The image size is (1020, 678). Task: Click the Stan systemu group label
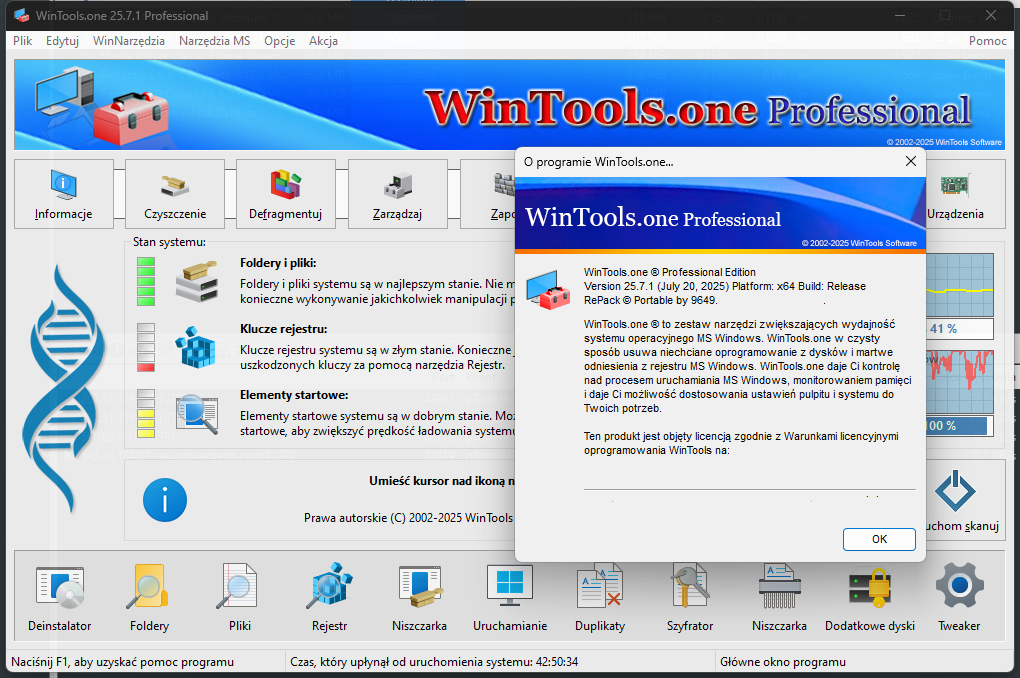169,242
